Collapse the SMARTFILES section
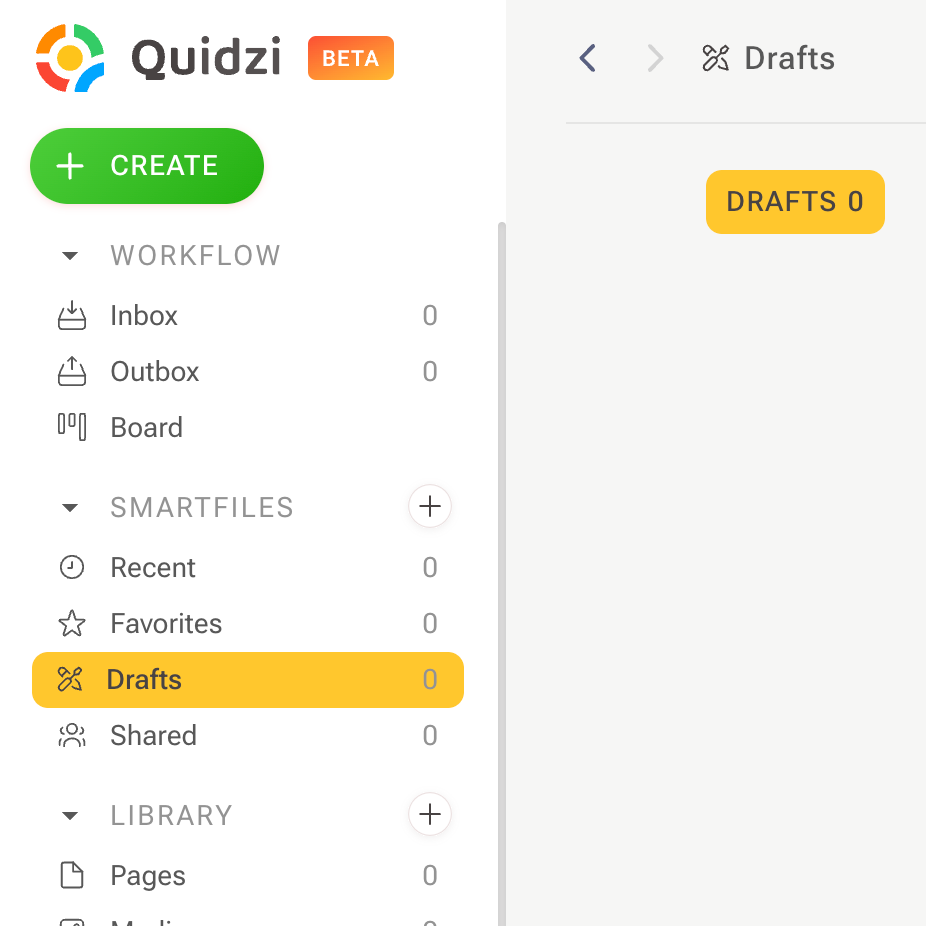Viewport: 926px width, 926px height. 70,508
